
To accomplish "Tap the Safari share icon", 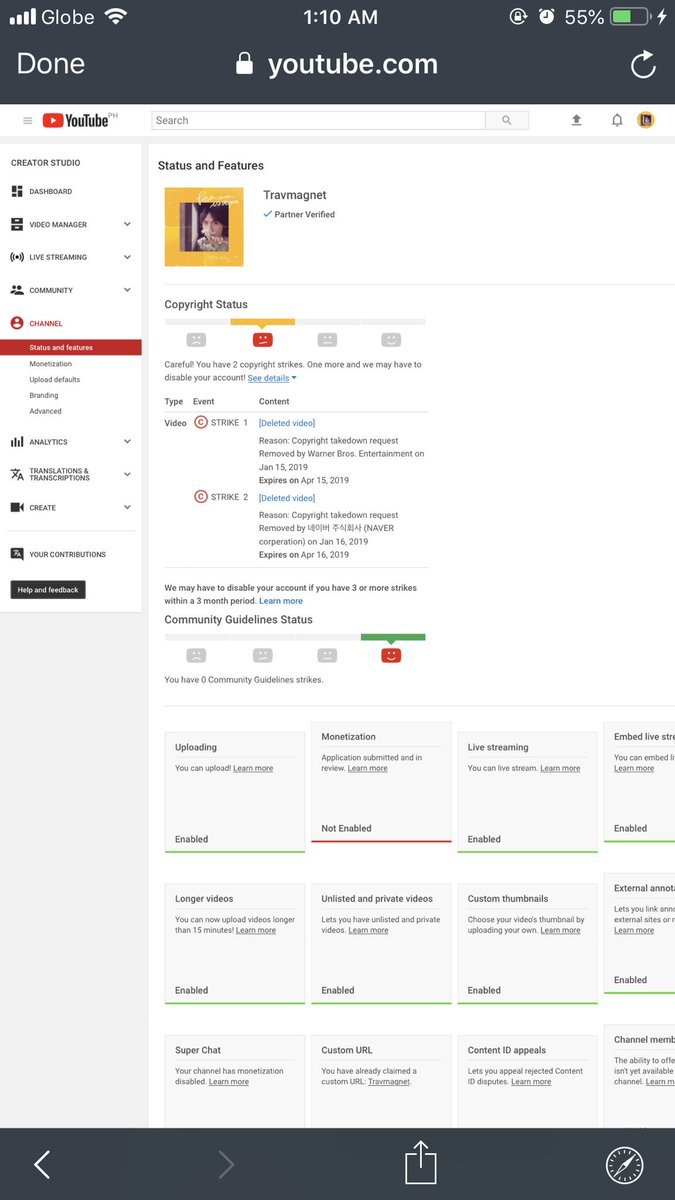I will pos(421,1162).
